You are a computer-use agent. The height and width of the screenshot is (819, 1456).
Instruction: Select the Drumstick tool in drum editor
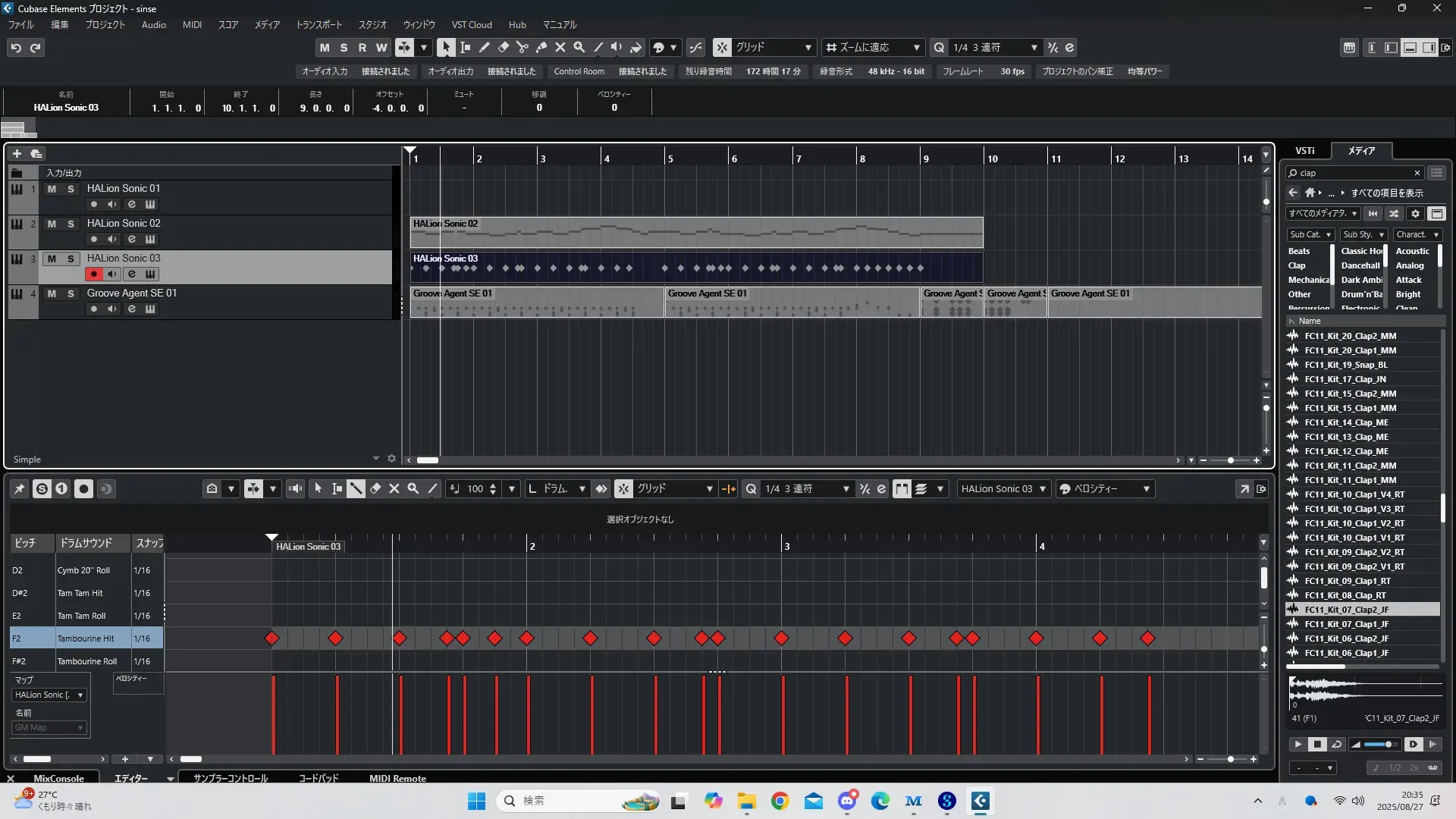coord(356,489)
